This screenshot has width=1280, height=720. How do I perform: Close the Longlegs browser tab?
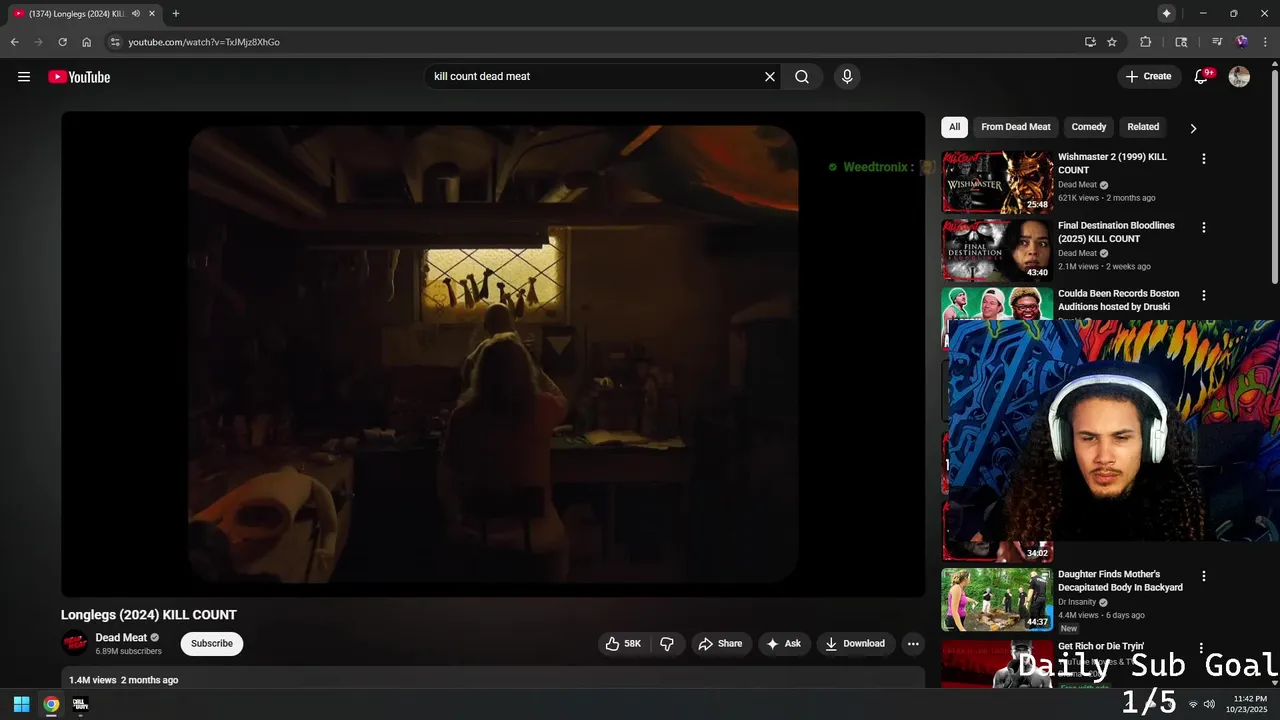coord(152,14)
